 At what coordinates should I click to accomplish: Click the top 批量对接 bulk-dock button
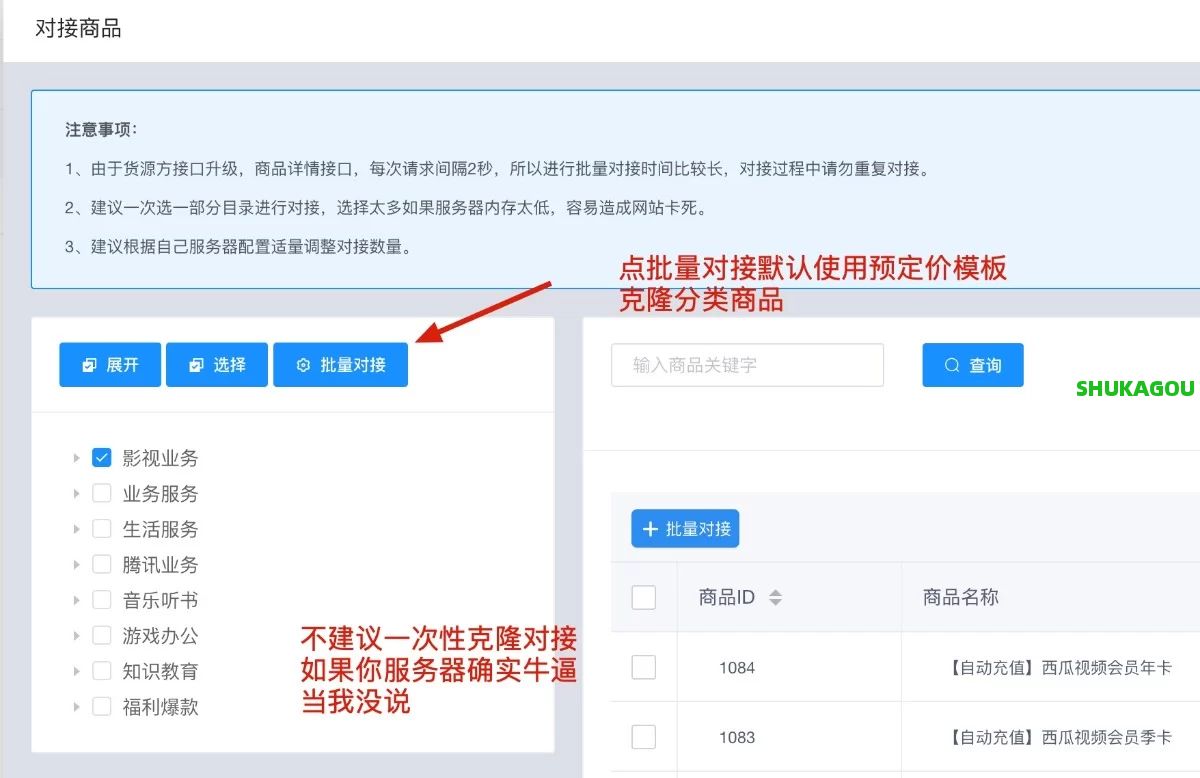tap(340, 364)
